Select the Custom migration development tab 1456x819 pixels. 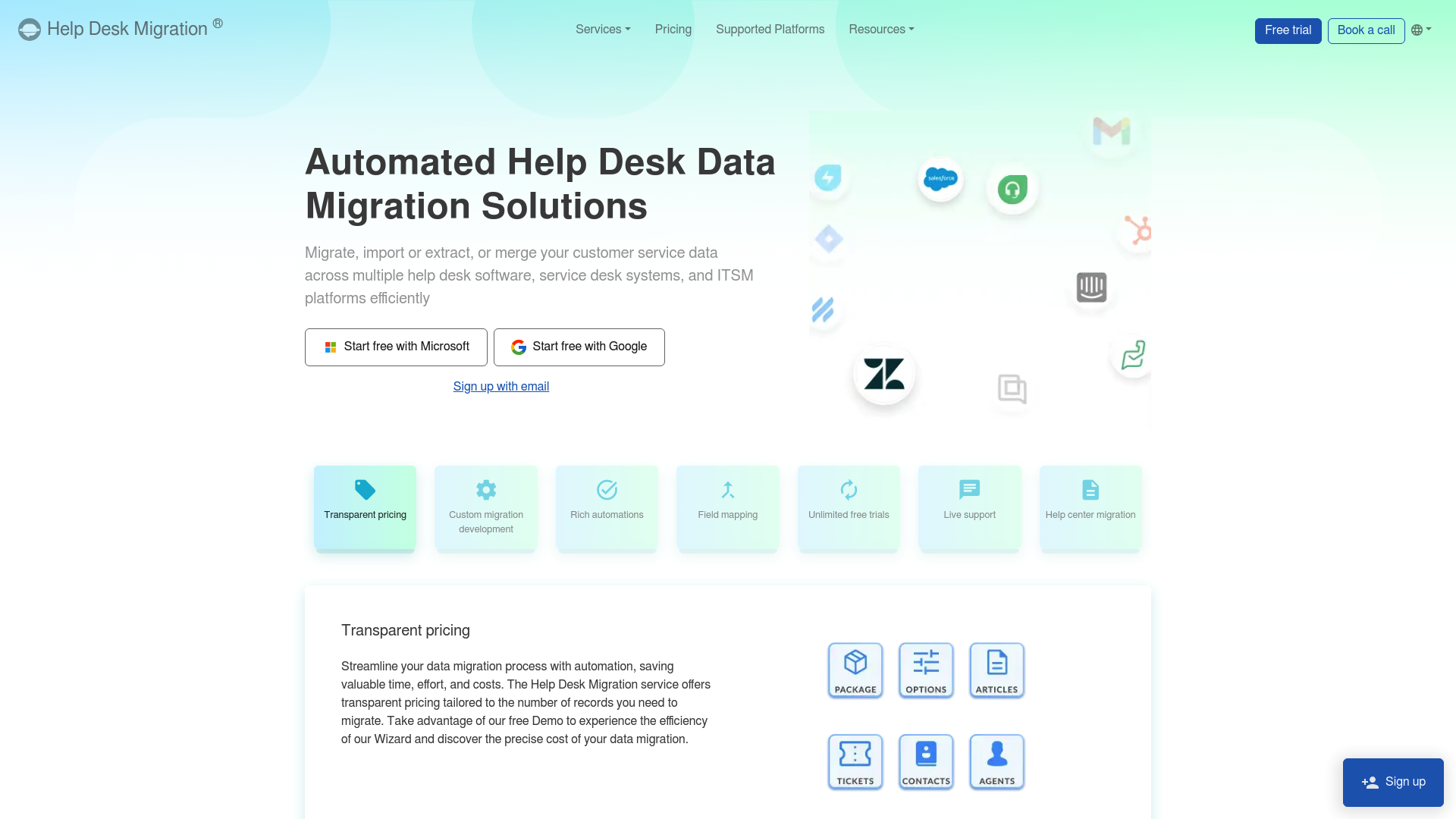tap(486, 507)
